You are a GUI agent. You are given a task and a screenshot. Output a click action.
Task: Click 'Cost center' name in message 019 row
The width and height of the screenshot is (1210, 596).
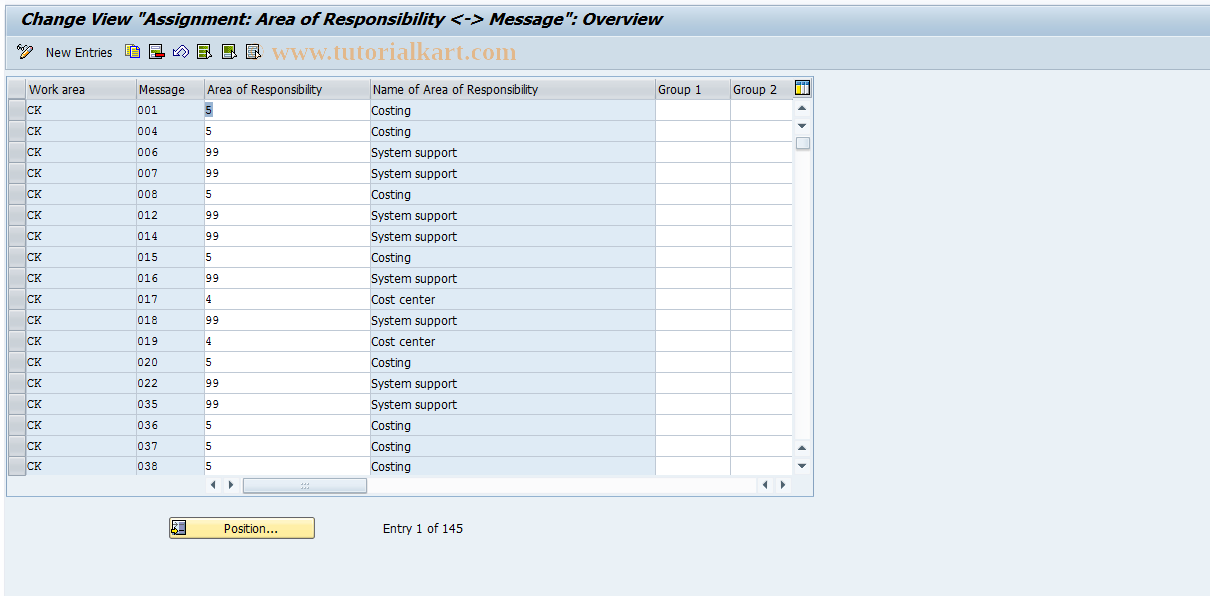pyautogui.click(x=403, y=342)
